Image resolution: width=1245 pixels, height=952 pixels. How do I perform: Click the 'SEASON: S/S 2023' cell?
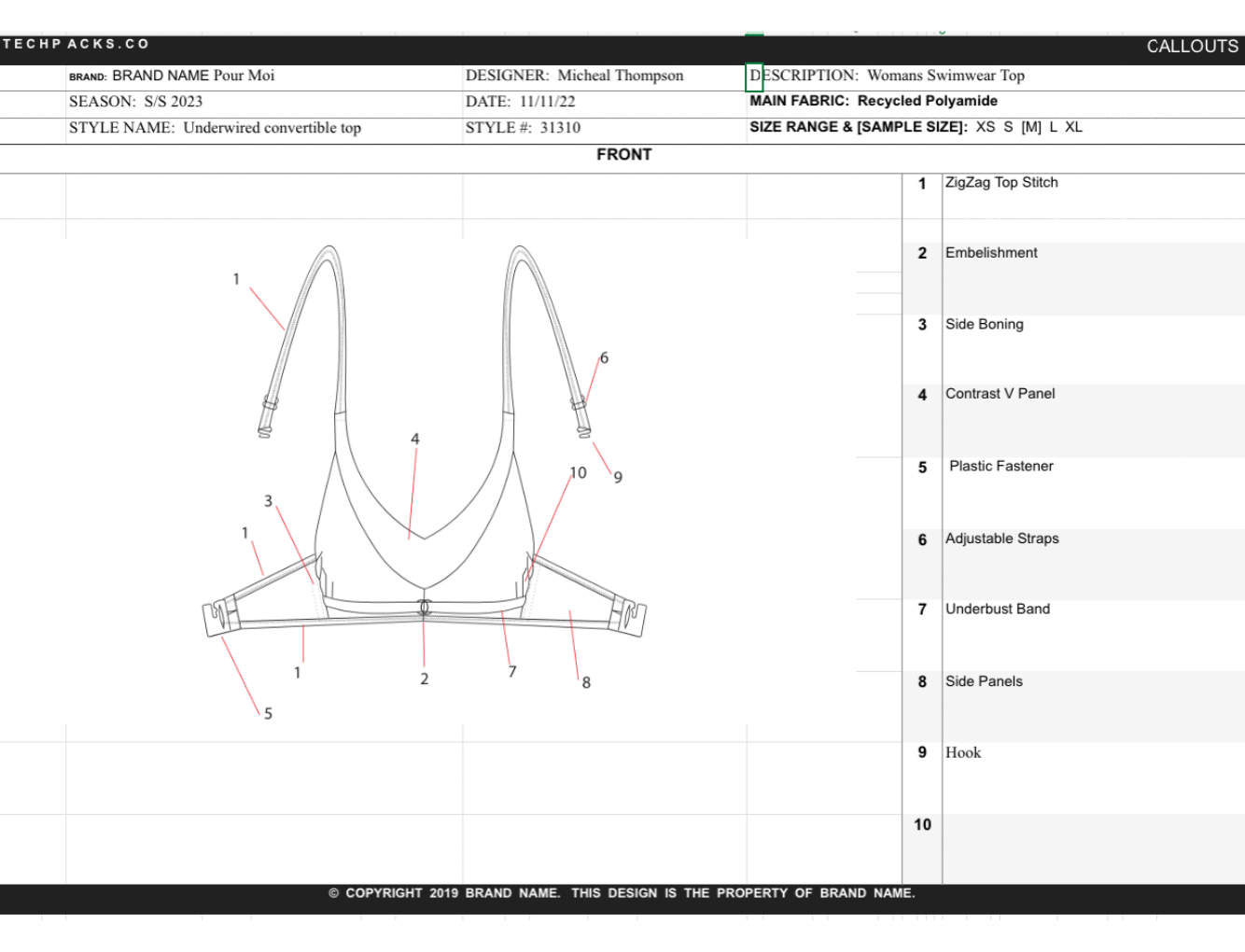pyautogui.click(x=265, y=103)
